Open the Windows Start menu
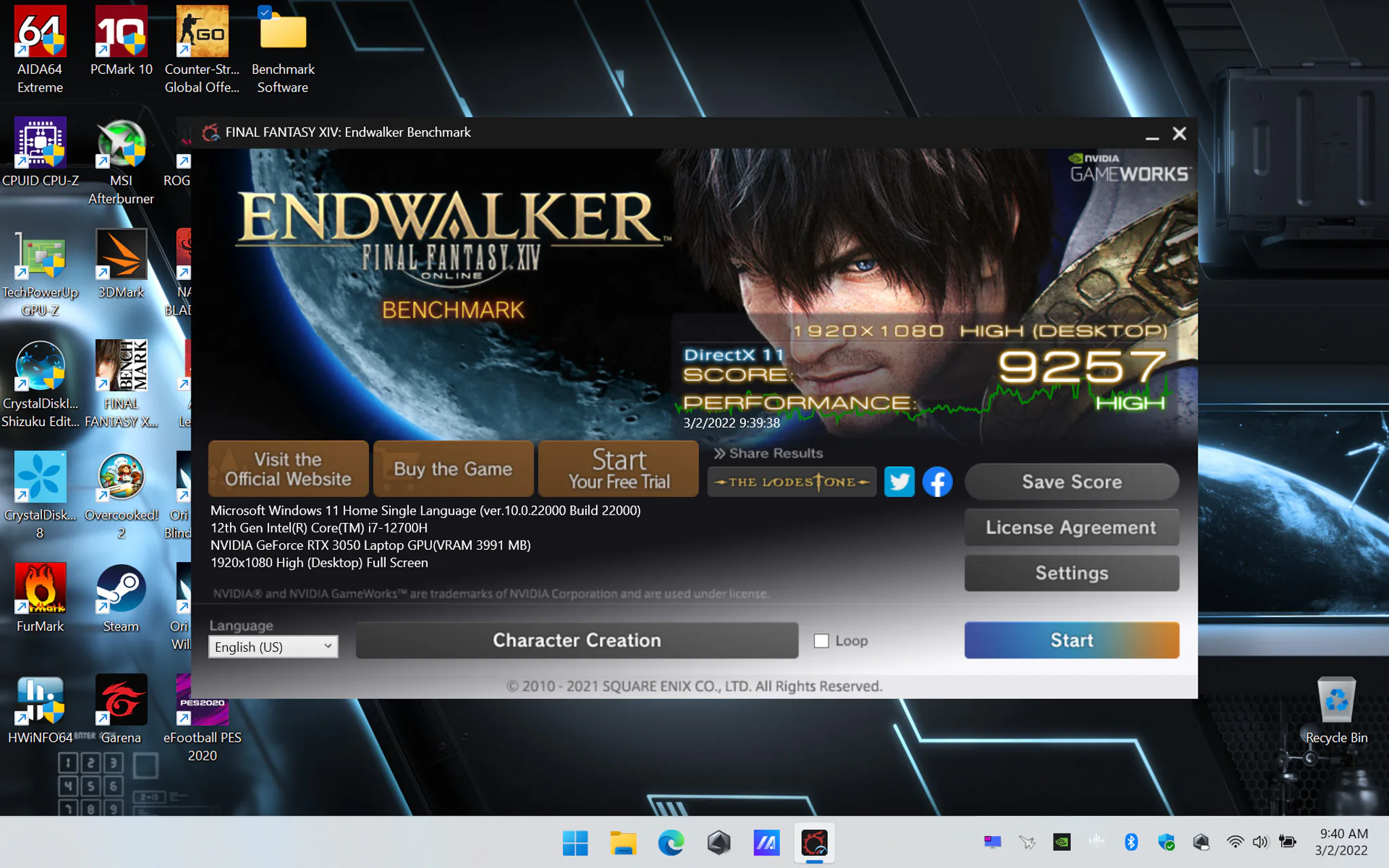1389x868 pixels. [575, 843]
